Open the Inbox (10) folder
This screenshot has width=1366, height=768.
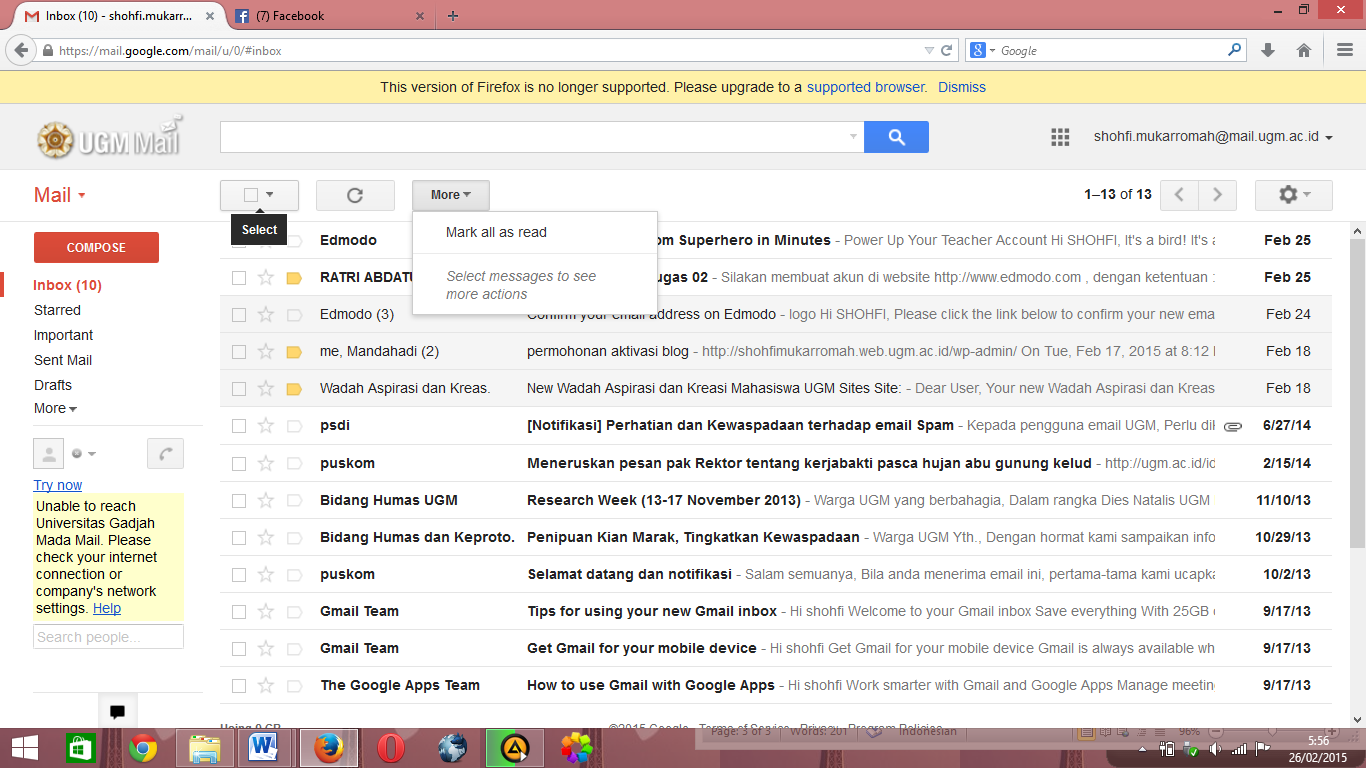(x=68, y=285)
